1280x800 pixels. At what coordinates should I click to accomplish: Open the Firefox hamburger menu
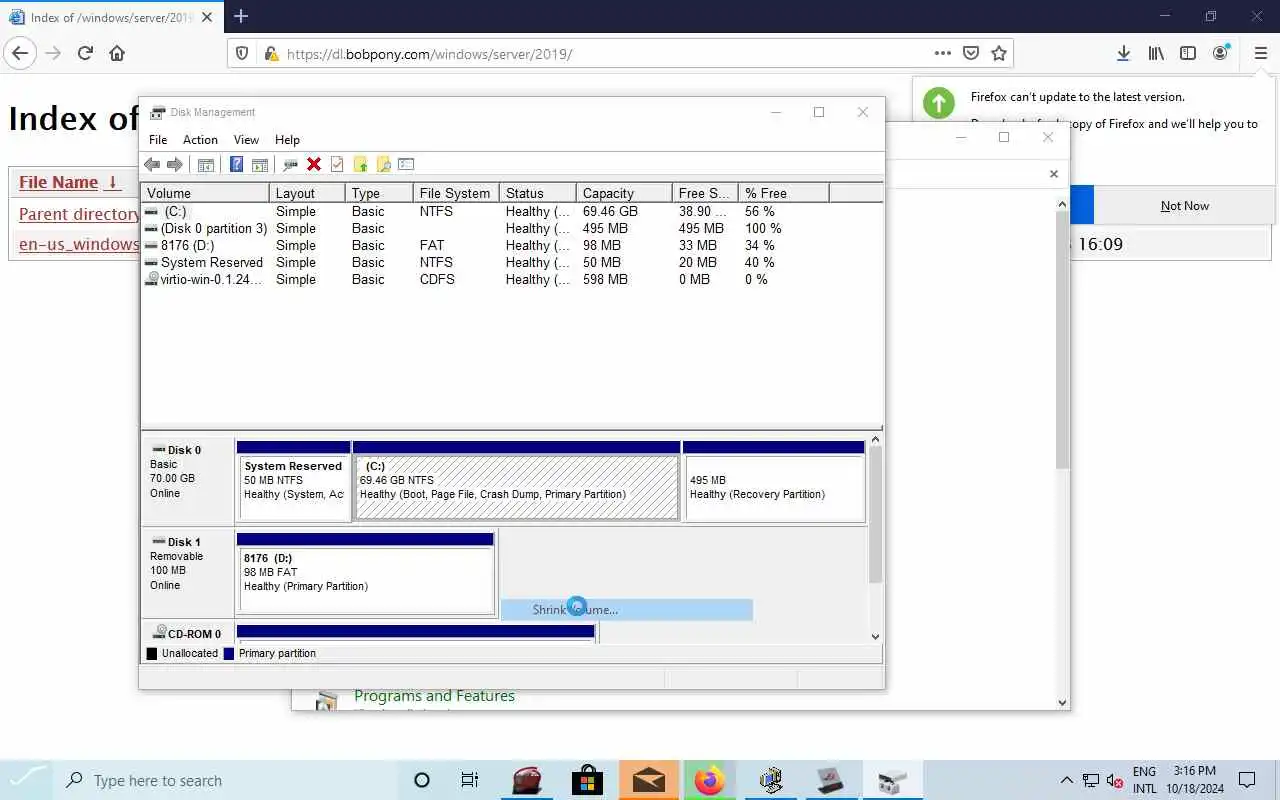[1260, 54]
